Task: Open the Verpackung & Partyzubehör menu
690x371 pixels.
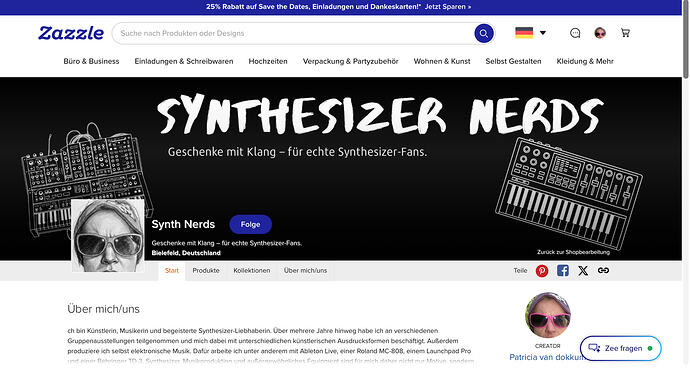Action: tap(351, 61)
